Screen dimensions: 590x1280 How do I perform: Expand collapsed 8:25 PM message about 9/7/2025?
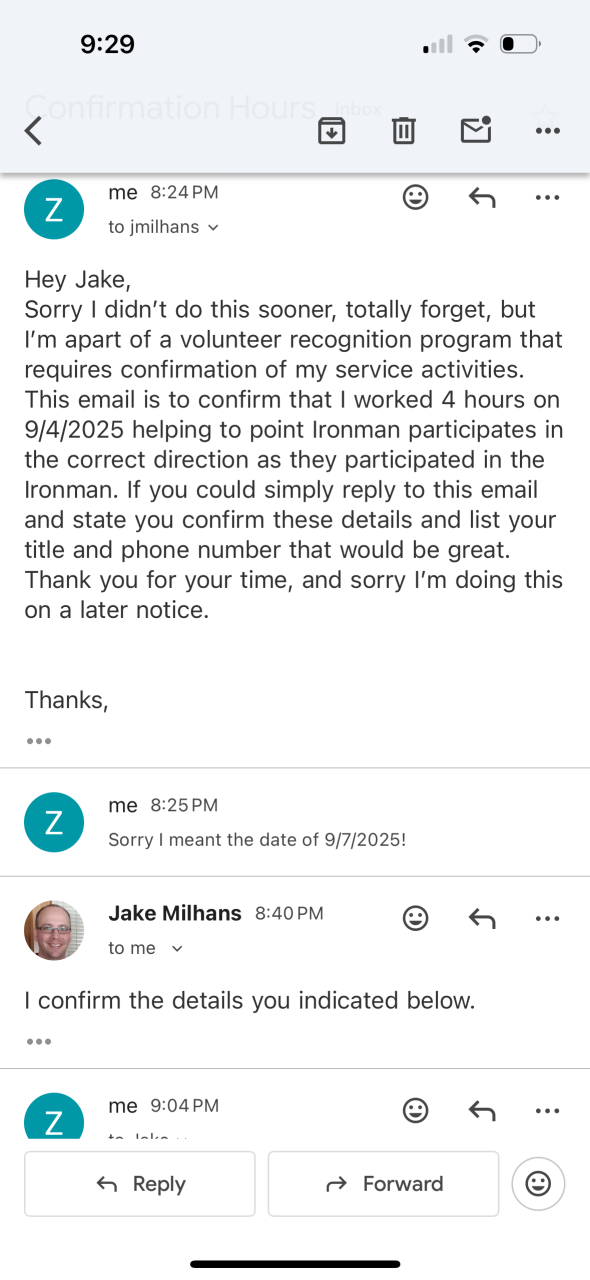[x=295, y=822]
